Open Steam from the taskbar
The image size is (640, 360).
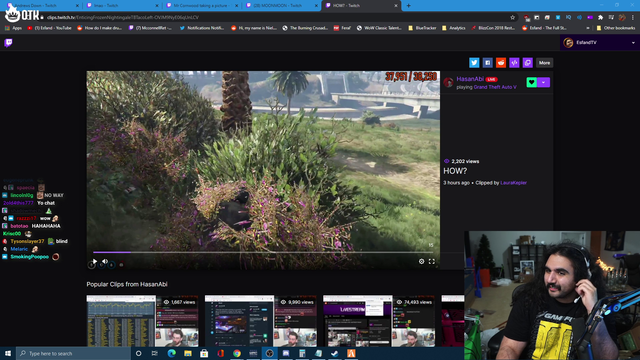click(335, 353)
